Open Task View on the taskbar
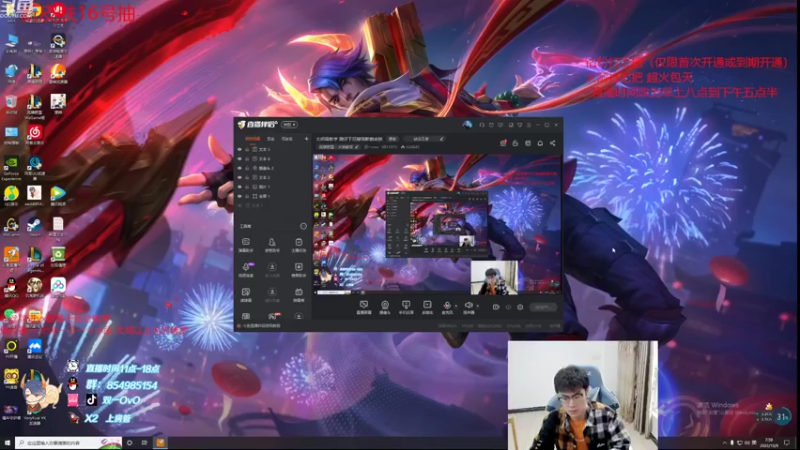800x450 pixels. (x=144, y=443)
